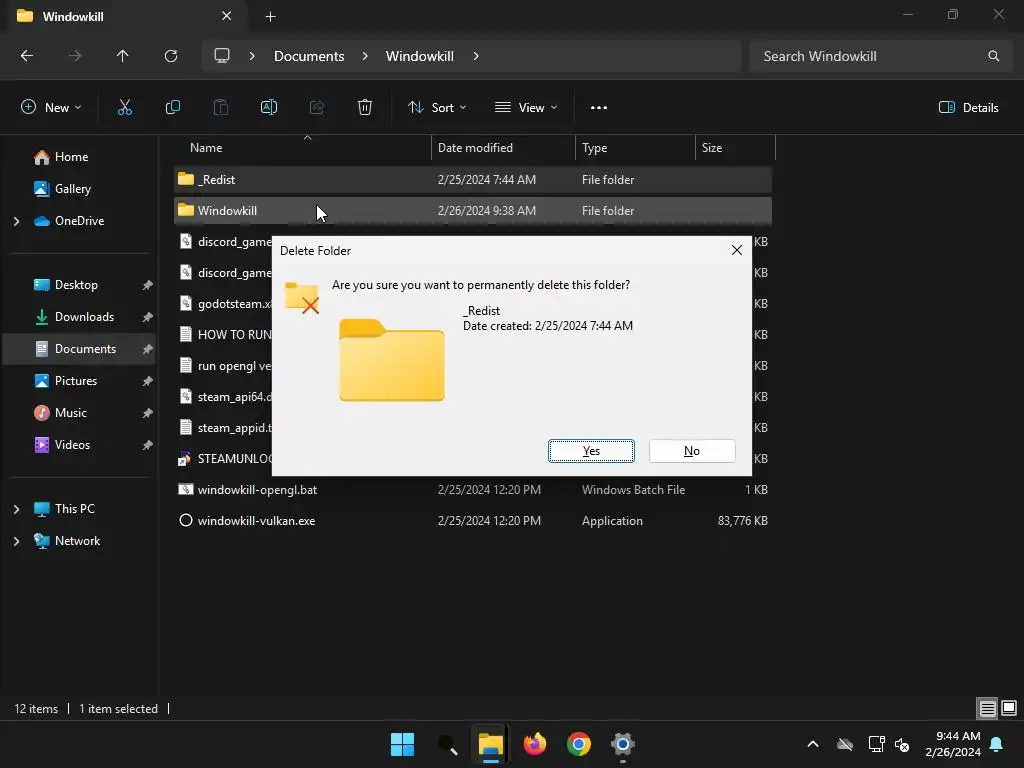The width and height of the screenshot is (1024, 768).
Task: Add a new tab with plus icon
Action: (270, 17)
